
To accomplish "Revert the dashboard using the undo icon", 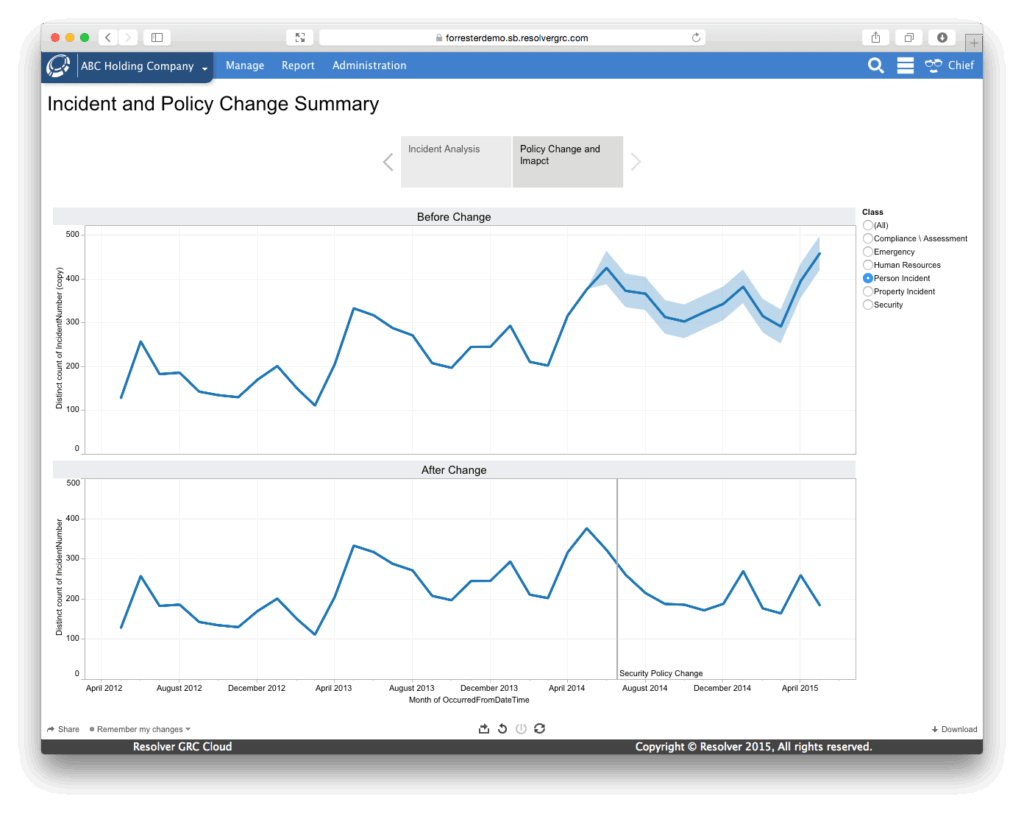I will coord(502,728).
